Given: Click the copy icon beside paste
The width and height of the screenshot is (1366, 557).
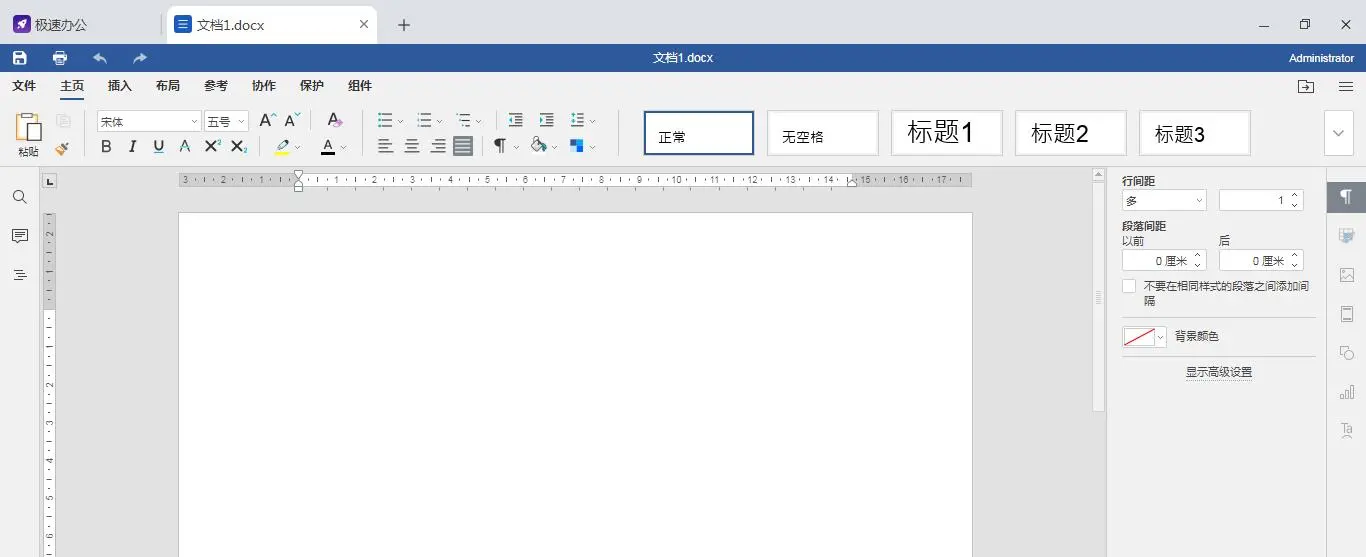Looking at the screenshot, I should click(x=63, y=121).
